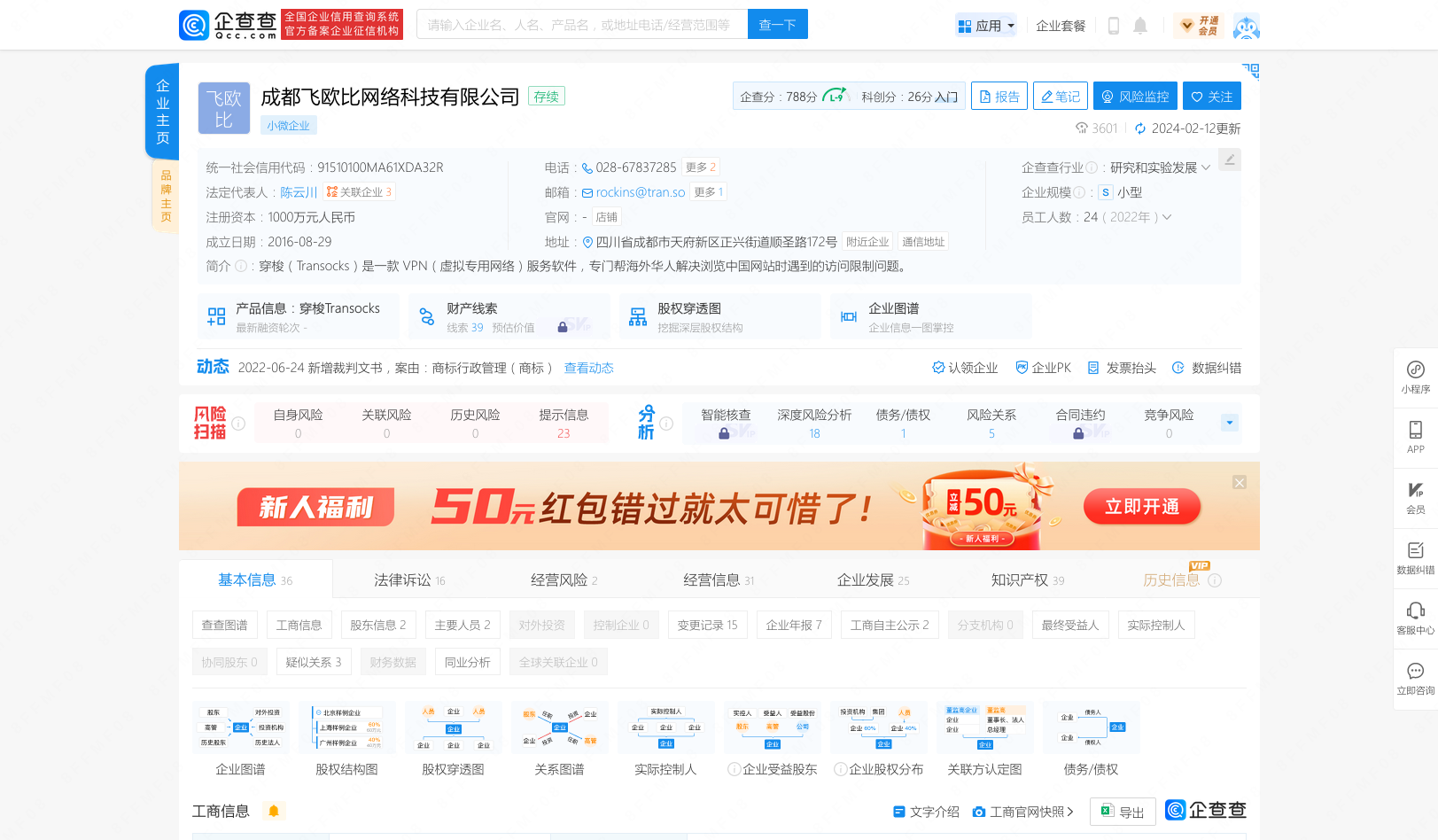Expand the 研究和实验发展 industry dropdown

click(1205, 167)
